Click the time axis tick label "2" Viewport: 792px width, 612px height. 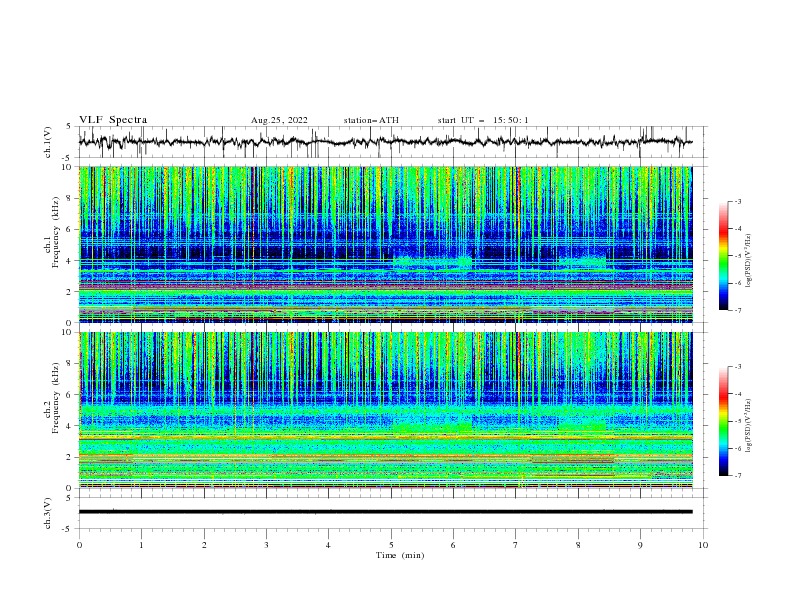(204, 545)
